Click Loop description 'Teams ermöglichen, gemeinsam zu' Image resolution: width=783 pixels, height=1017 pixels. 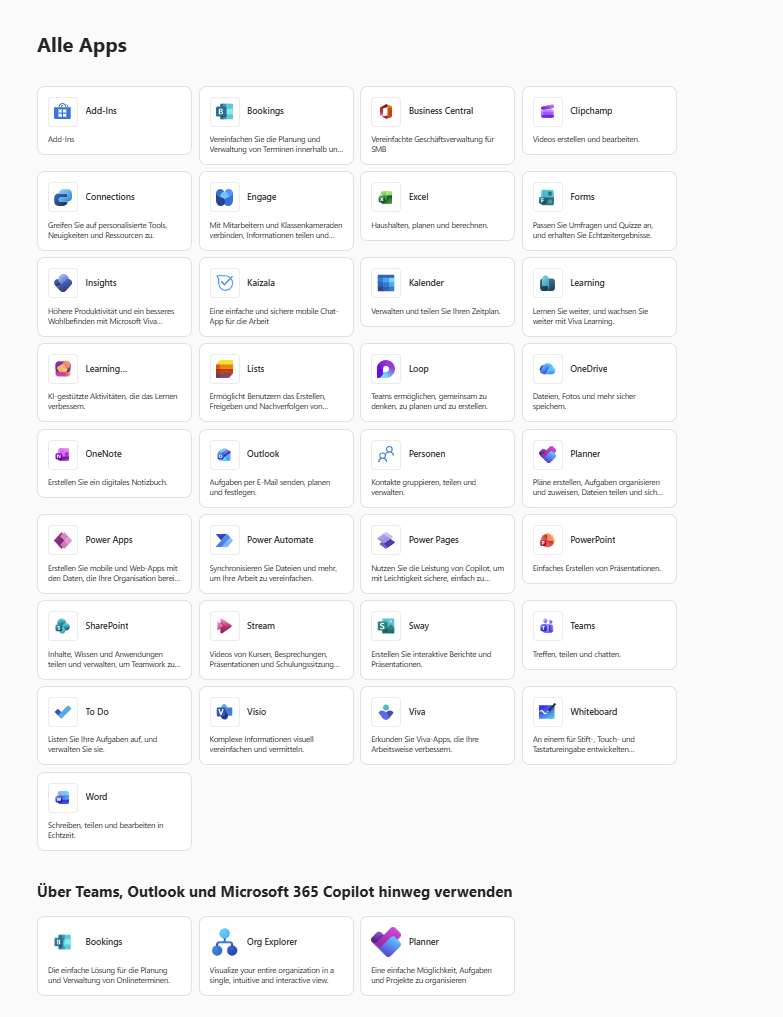point(429,401)
